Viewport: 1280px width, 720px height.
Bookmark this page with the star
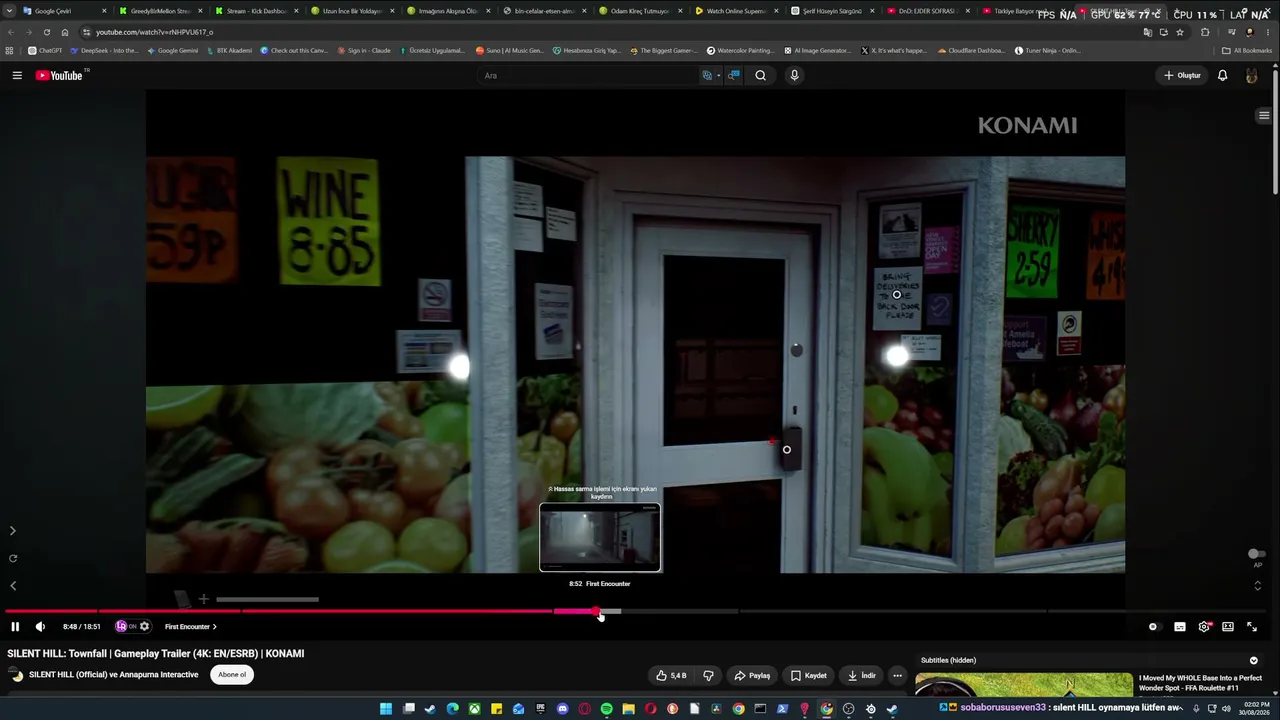coord(1180,32)
